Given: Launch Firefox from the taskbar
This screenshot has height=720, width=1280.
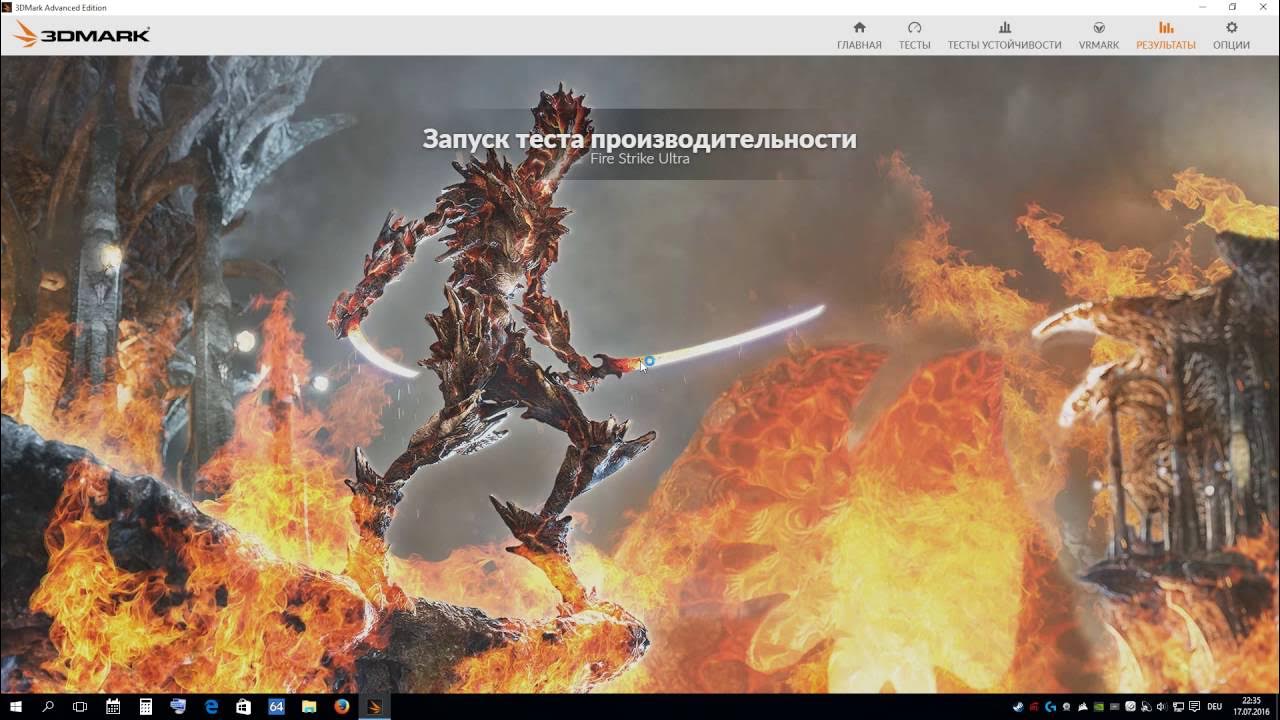Looking at the screenshot, I should [x=342, y=706].
